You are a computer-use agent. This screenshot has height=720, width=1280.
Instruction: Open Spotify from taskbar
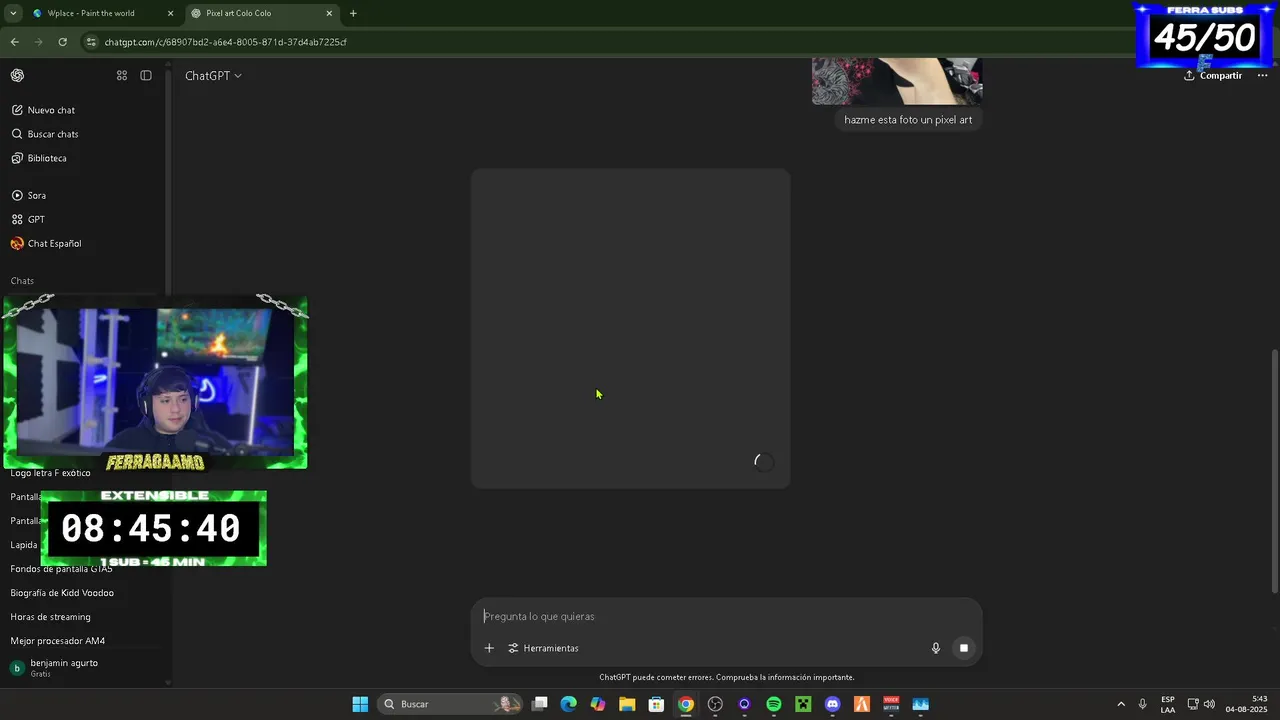point(774,704)
